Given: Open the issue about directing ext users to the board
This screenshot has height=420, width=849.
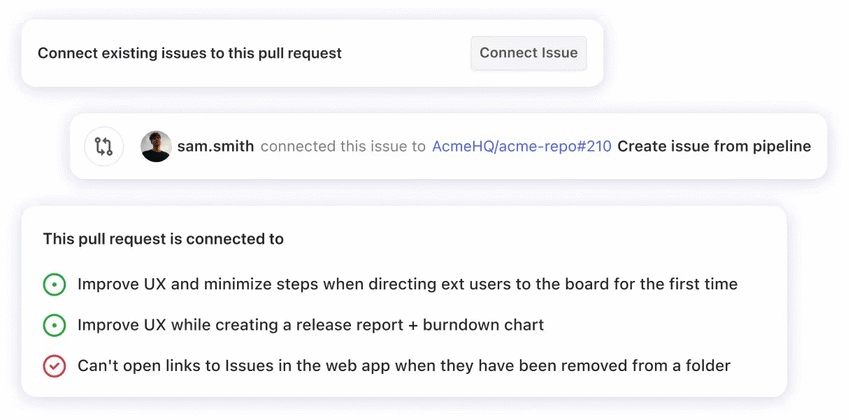Looking at the screenshot, I should pos(407,285).
